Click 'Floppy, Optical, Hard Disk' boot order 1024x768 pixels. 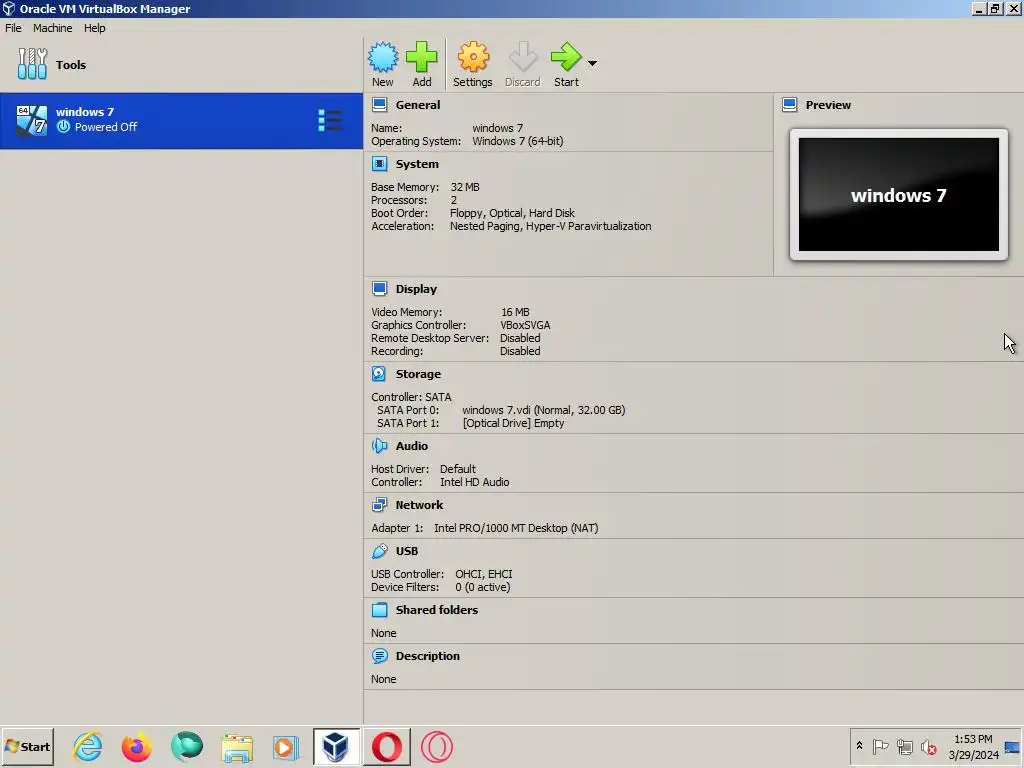513,213
